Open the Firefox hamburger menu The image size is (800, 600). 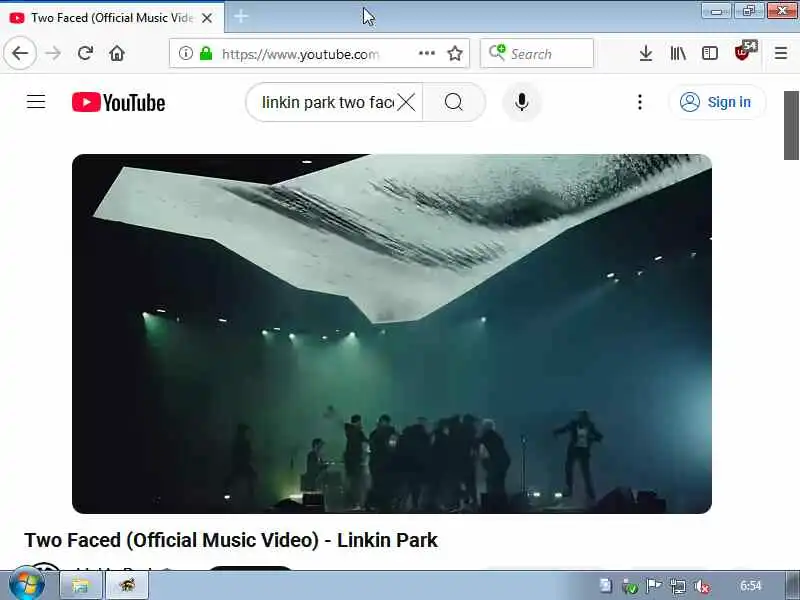[781, 53]
